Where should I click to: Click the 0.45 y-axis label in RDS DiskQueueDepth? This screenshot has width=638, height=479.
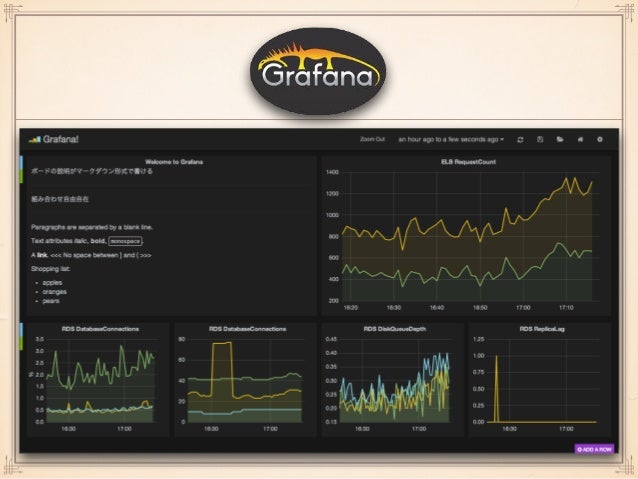[x=331, y=339]
